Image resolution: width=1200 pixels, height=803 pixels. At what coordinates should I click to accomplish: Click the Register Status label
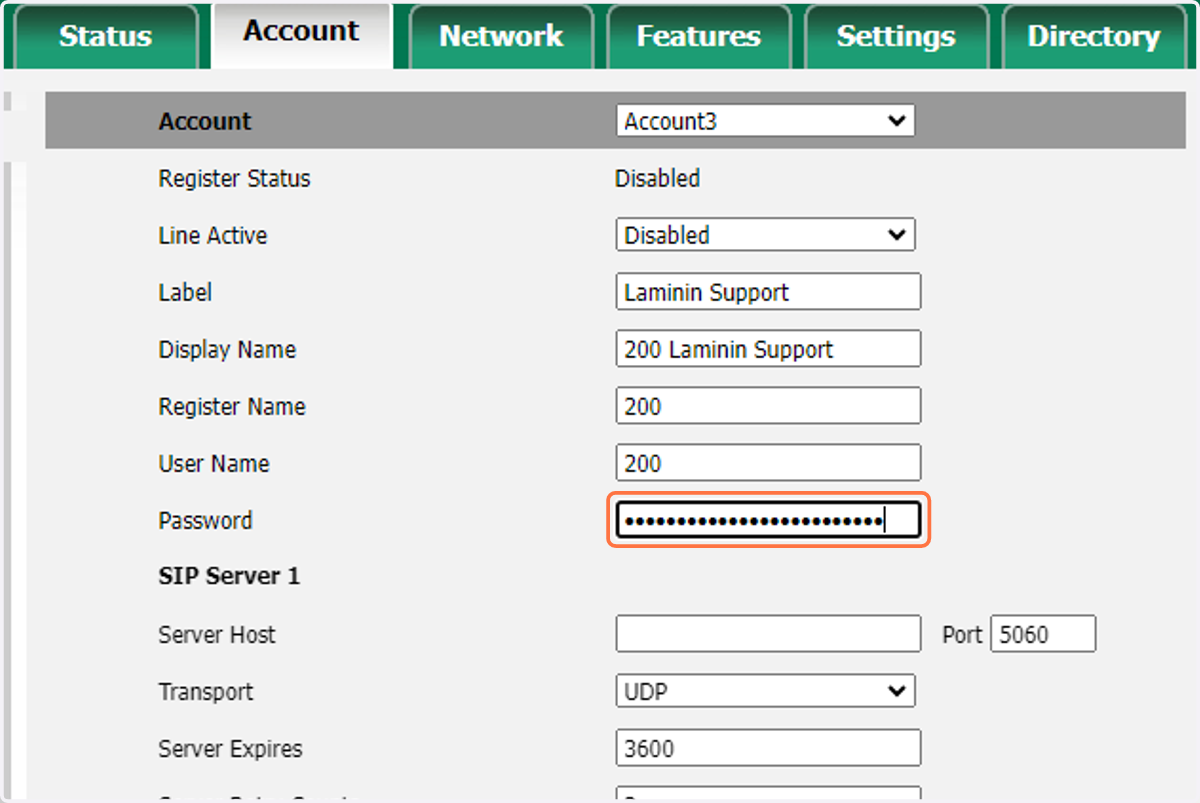coord(234,179)
